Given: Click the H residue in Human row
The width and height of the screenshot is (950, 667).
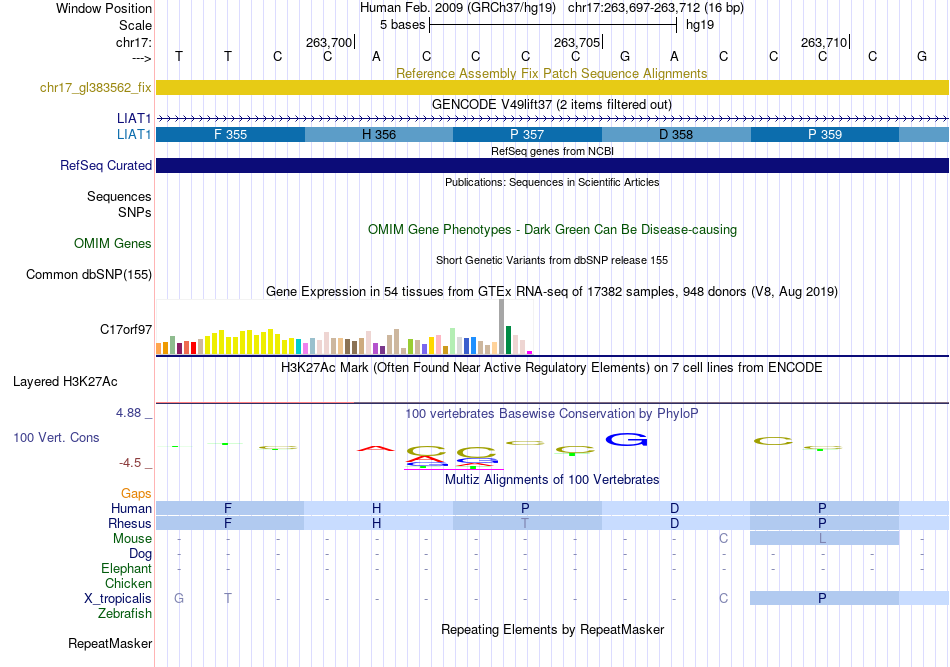Looking at the screenshot, I should (376, 508).
